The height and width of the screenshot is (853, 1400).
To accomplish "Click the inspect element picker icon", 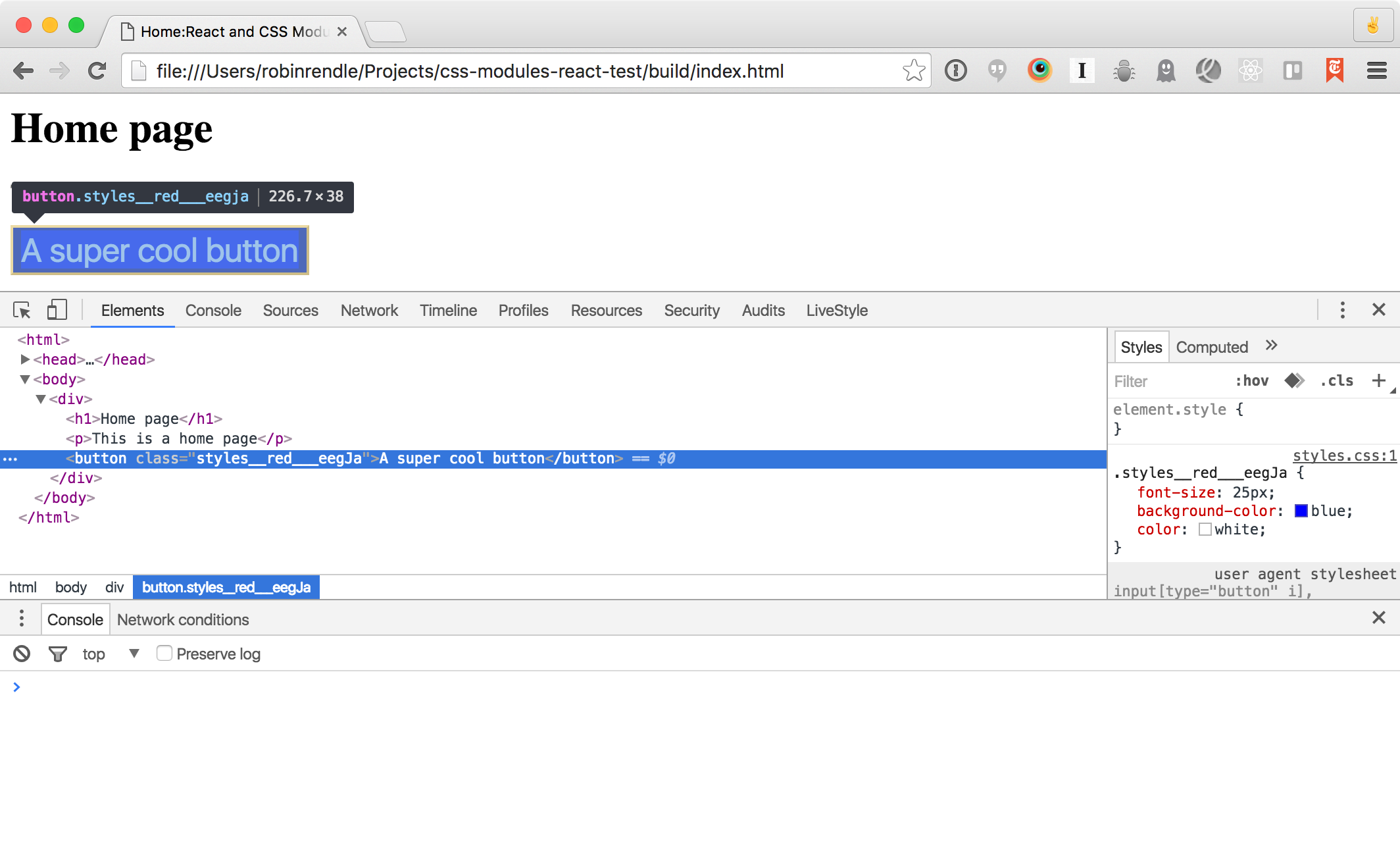I will point(22,310).
